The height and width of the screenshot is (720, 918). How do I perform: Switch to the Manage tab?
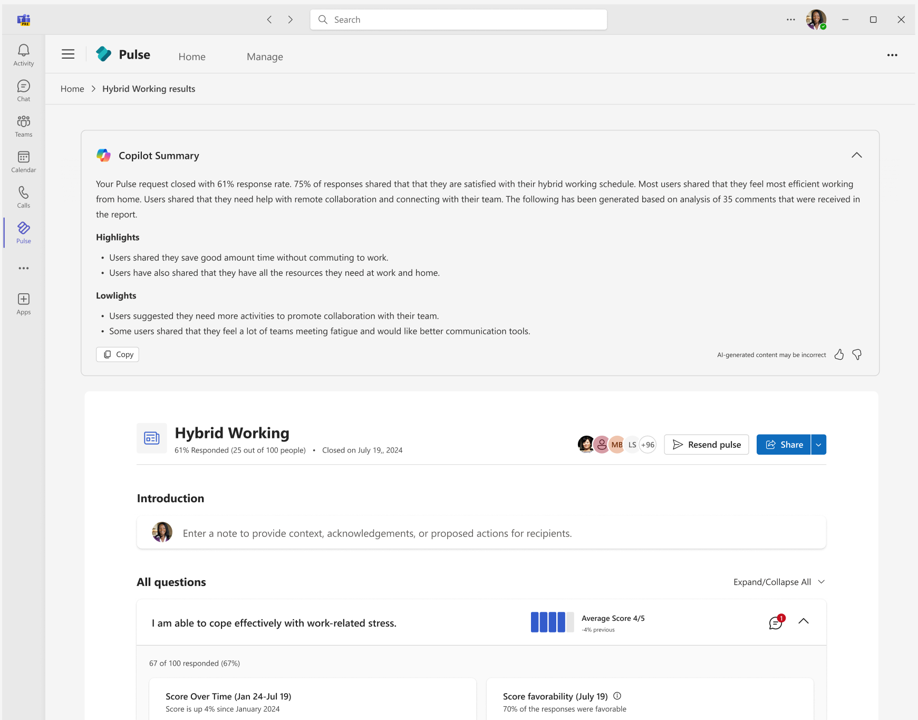(264, 56)
